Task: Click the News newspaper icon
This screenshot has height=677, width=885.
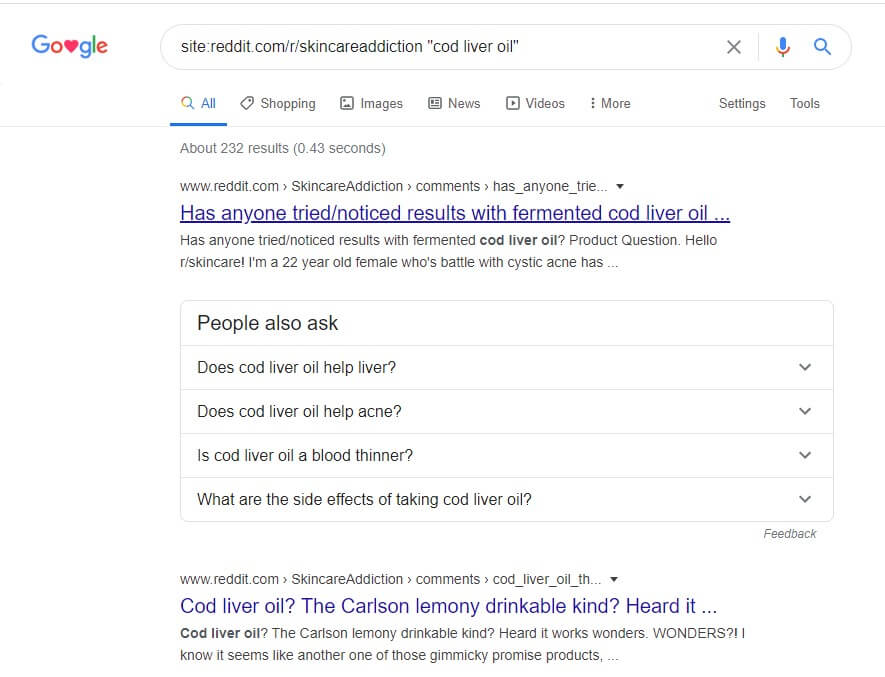Action: (x=435, y=103)
